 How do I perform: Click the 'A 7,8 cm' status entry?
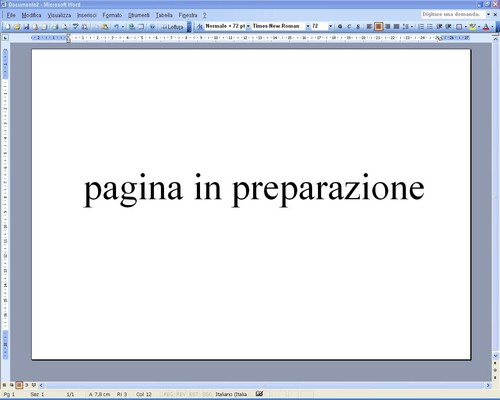point(99,394)
